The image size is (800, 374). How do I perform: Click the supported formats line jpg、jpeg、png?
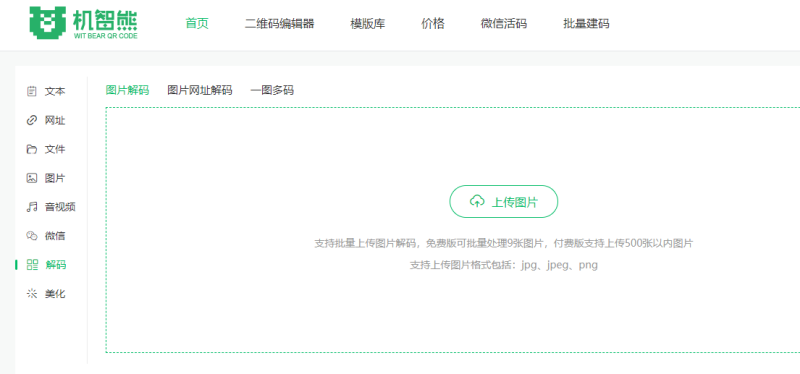504,265
